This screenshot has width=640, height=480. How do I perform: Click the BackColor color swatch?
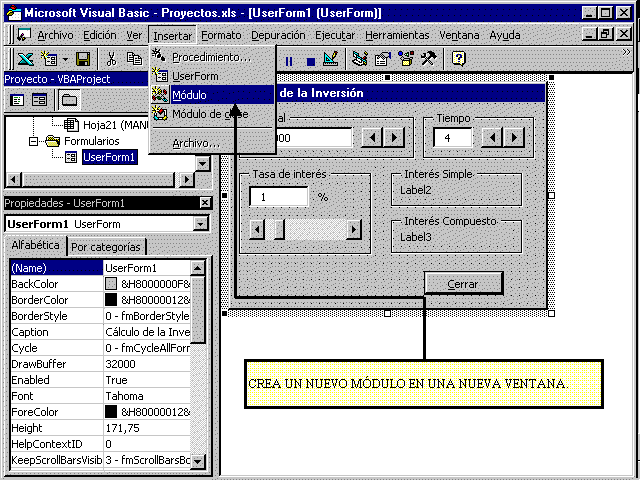(111, 284)
